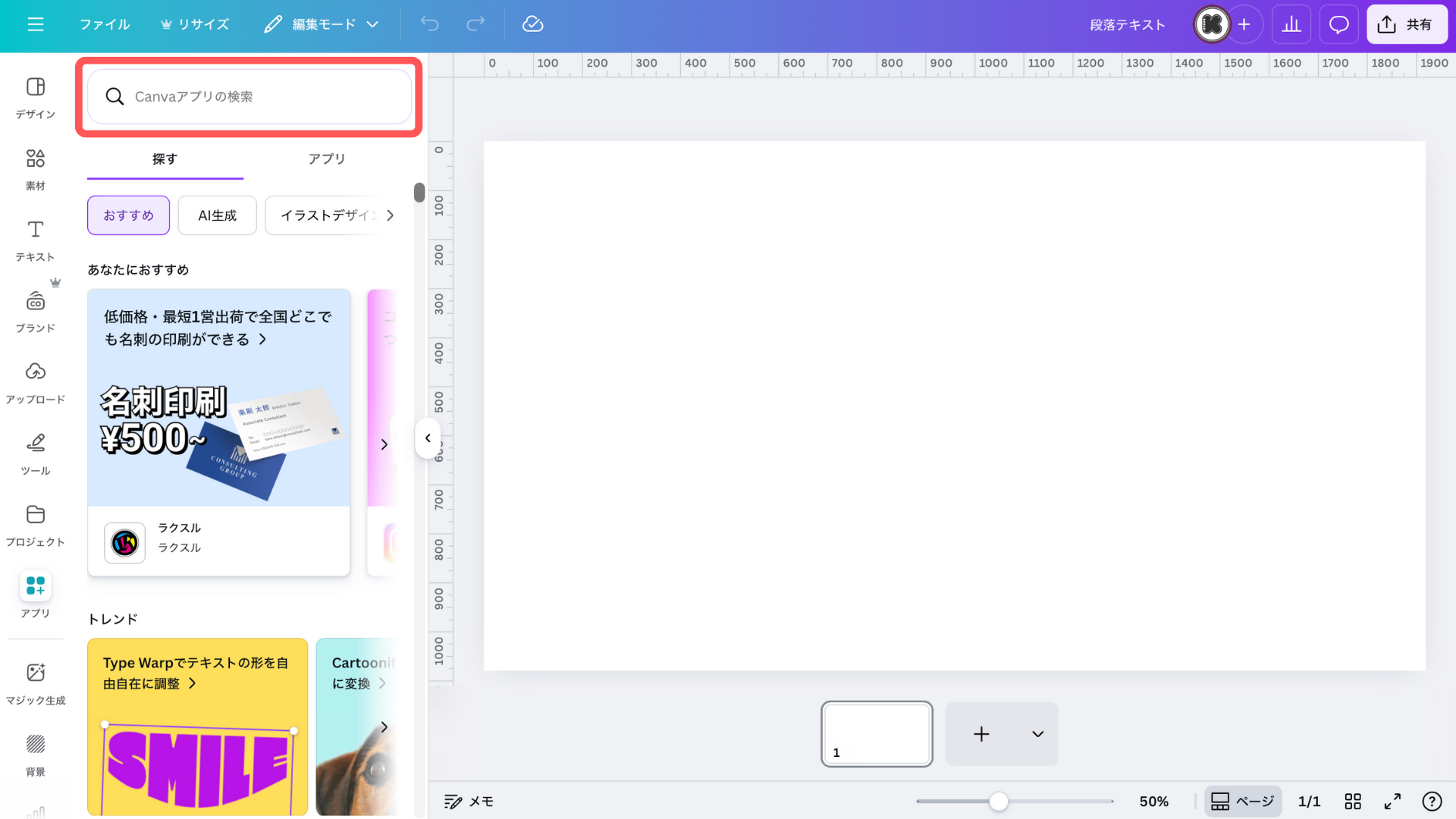Enter fullscreen with the expand arrows icon
Viewport: 1456px width, 819px height.
click(x=1392, y=802)
